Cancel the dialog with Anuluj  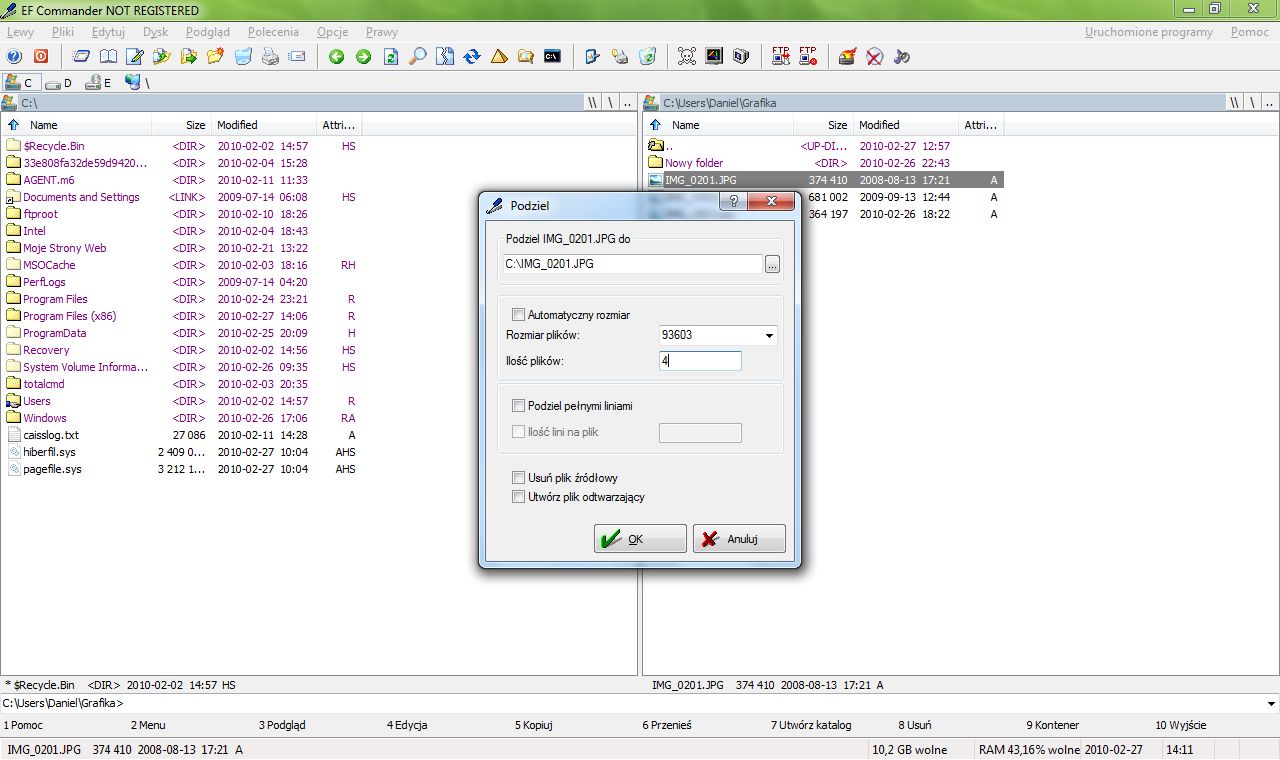coord(739,539)
